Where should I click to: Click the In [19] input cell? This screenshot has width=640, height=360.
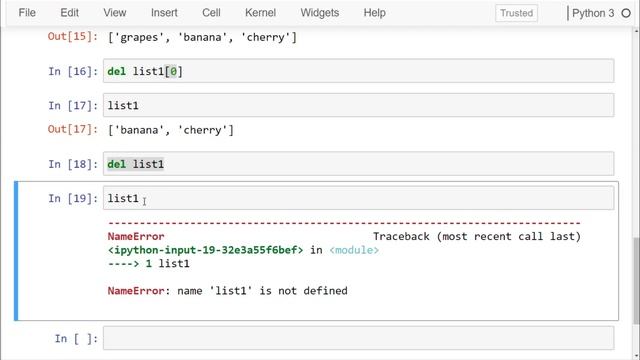coord(358,198)
